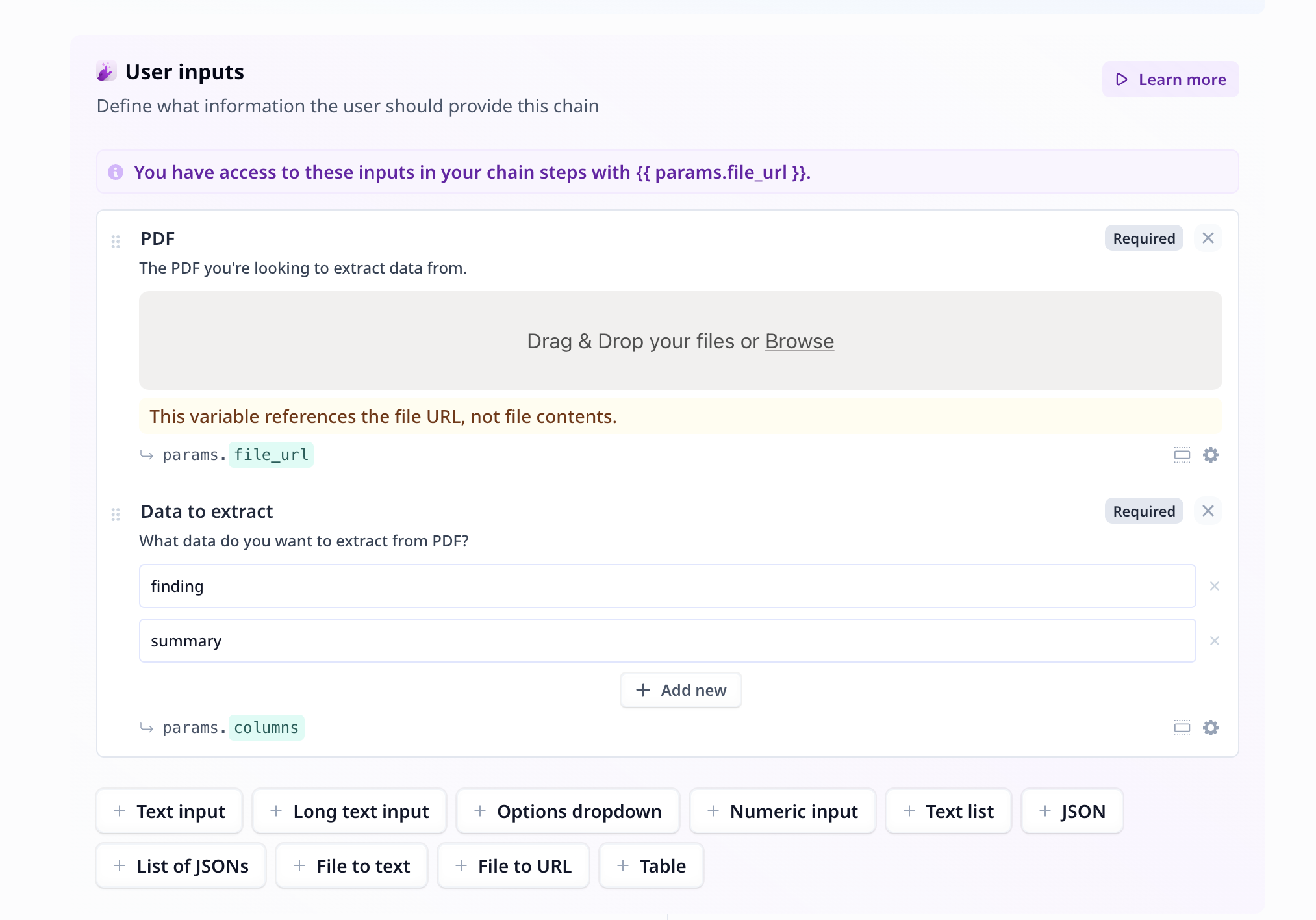This screenshot has height=920, width=1316.
Task: Add an Options dropdown input
Action: (x=568, y=811)
